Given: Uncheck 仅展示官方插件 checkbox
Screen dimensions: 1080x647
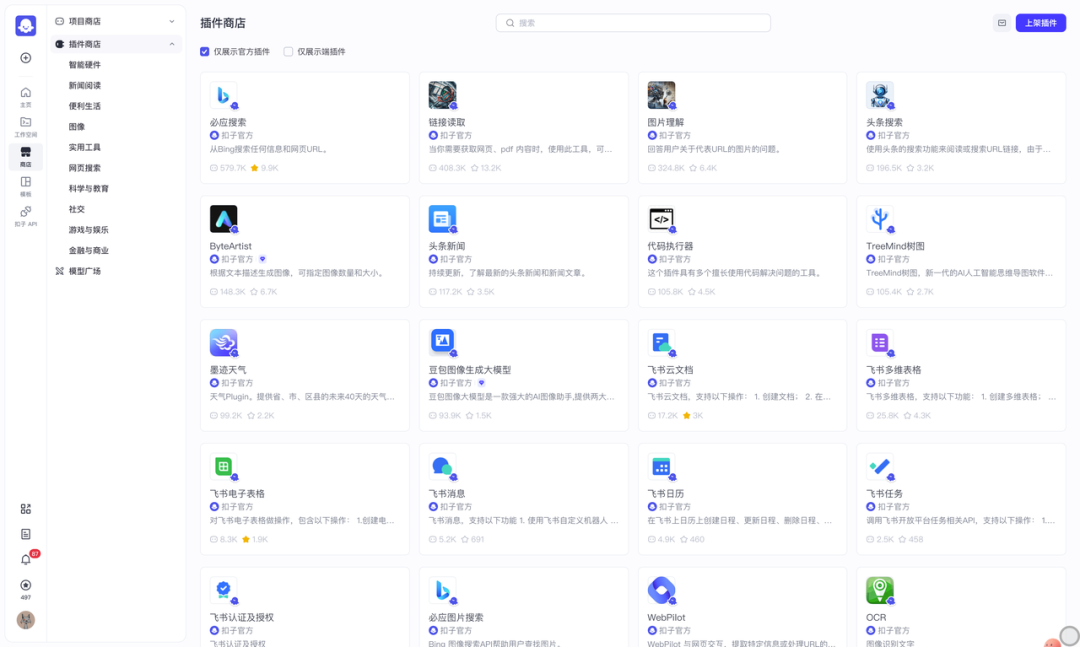Looking at the screenshot, I should click(205, 52).
